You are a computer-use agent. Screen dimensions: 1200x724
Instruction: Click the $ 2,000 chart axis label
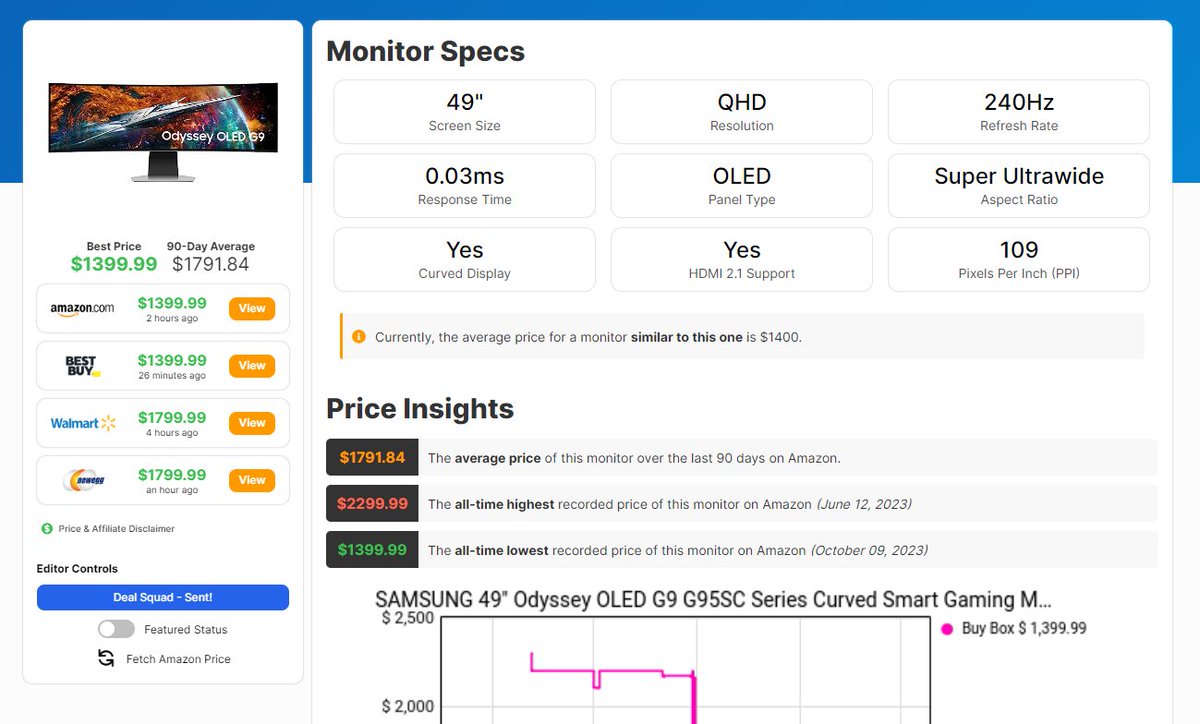tap(408, 707)
